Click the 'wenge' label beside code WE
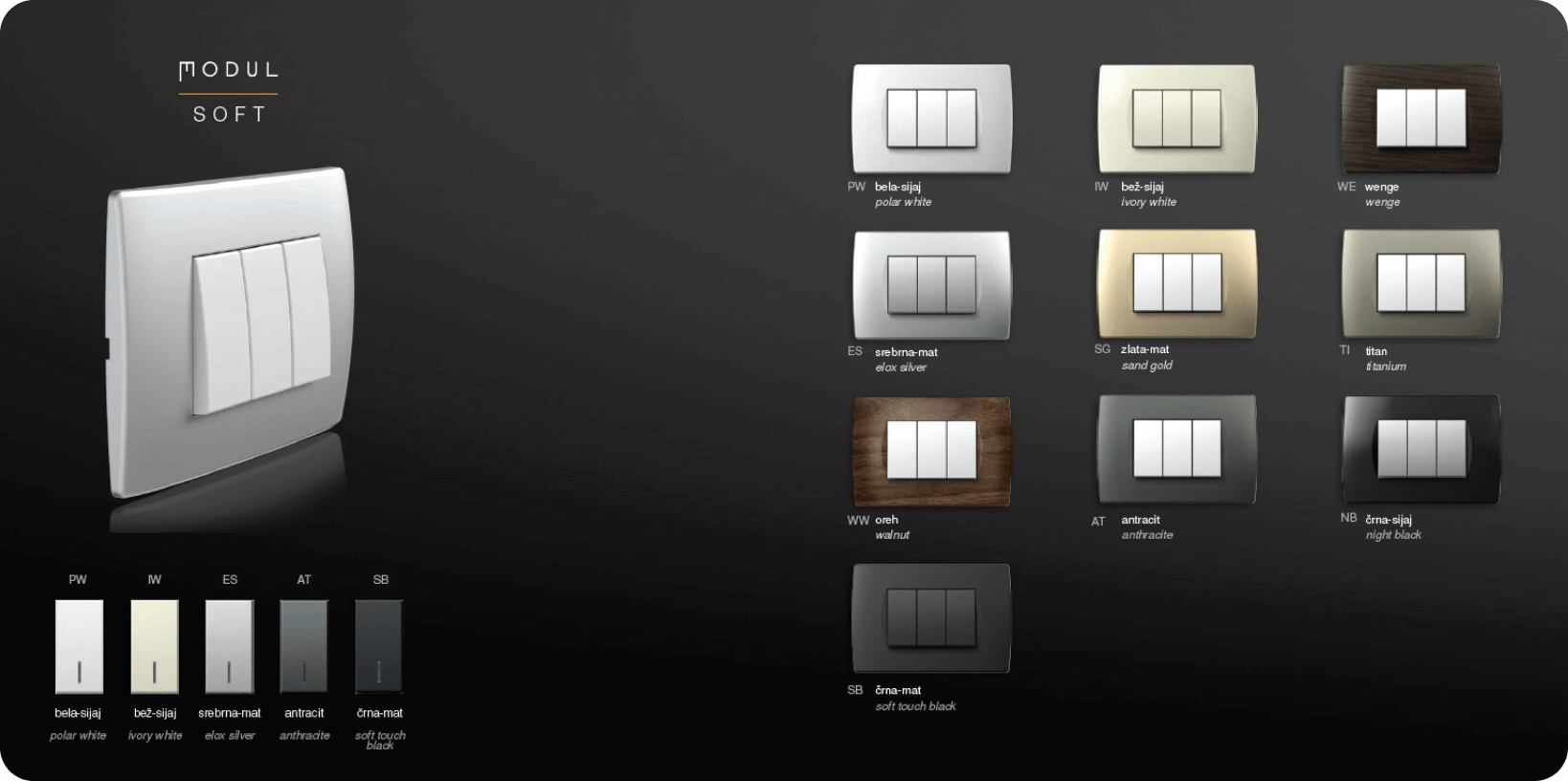1568x781 pixels. point(1381,187)
